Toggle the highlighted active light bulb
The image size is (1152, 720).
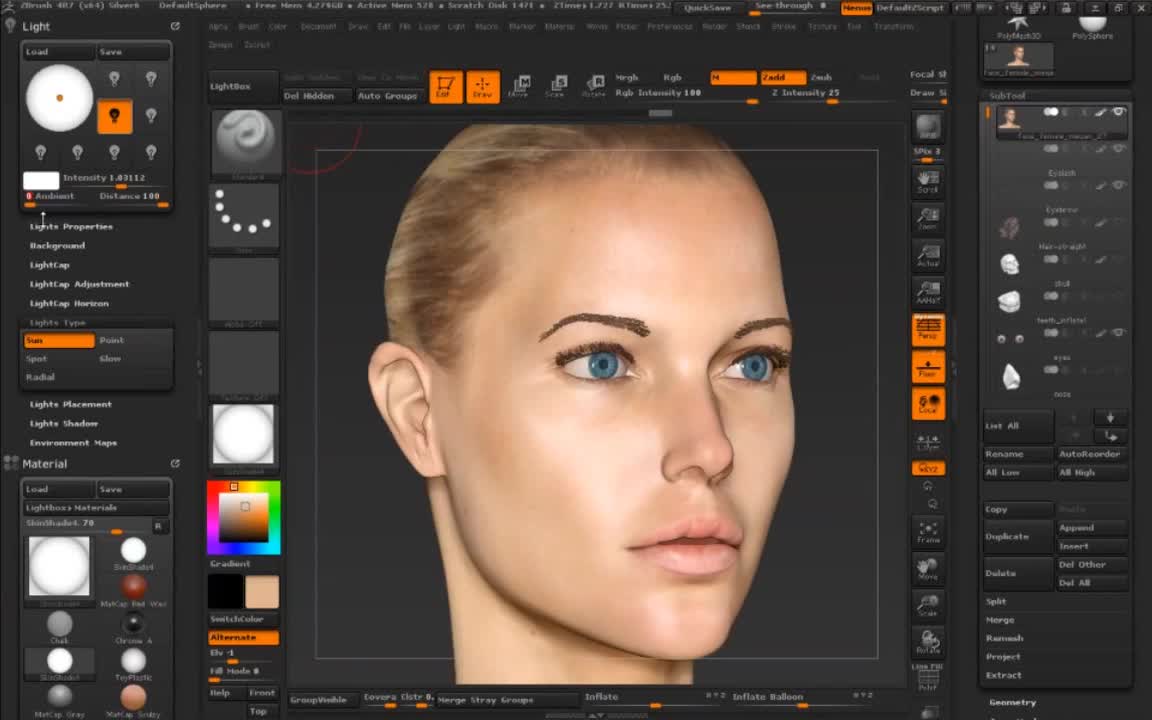click(x=114, y=116)
